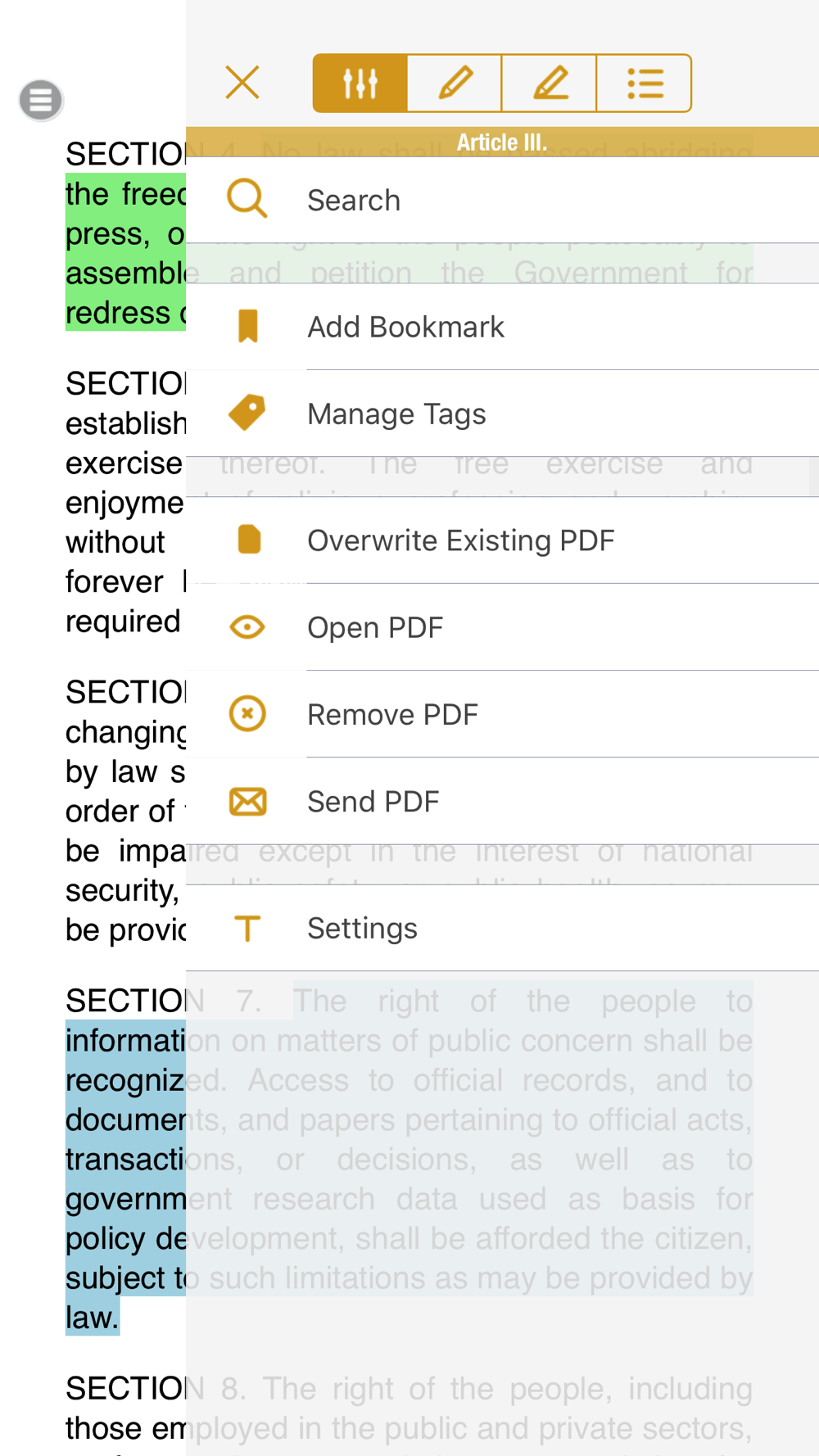Choose Add Bookmark from the menu
Image resolution: width=819 pixels, height=1456 pixels.
pos(405,328)
